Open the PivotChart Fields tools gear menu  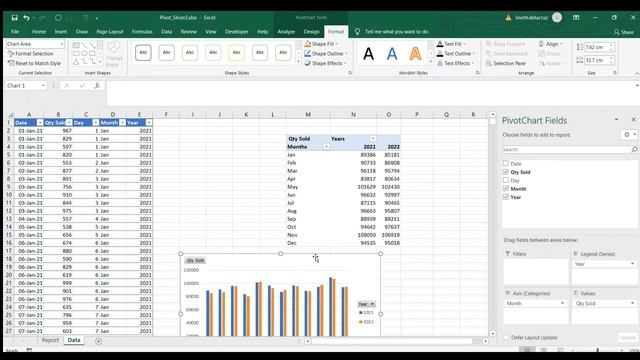pos(629,135)
